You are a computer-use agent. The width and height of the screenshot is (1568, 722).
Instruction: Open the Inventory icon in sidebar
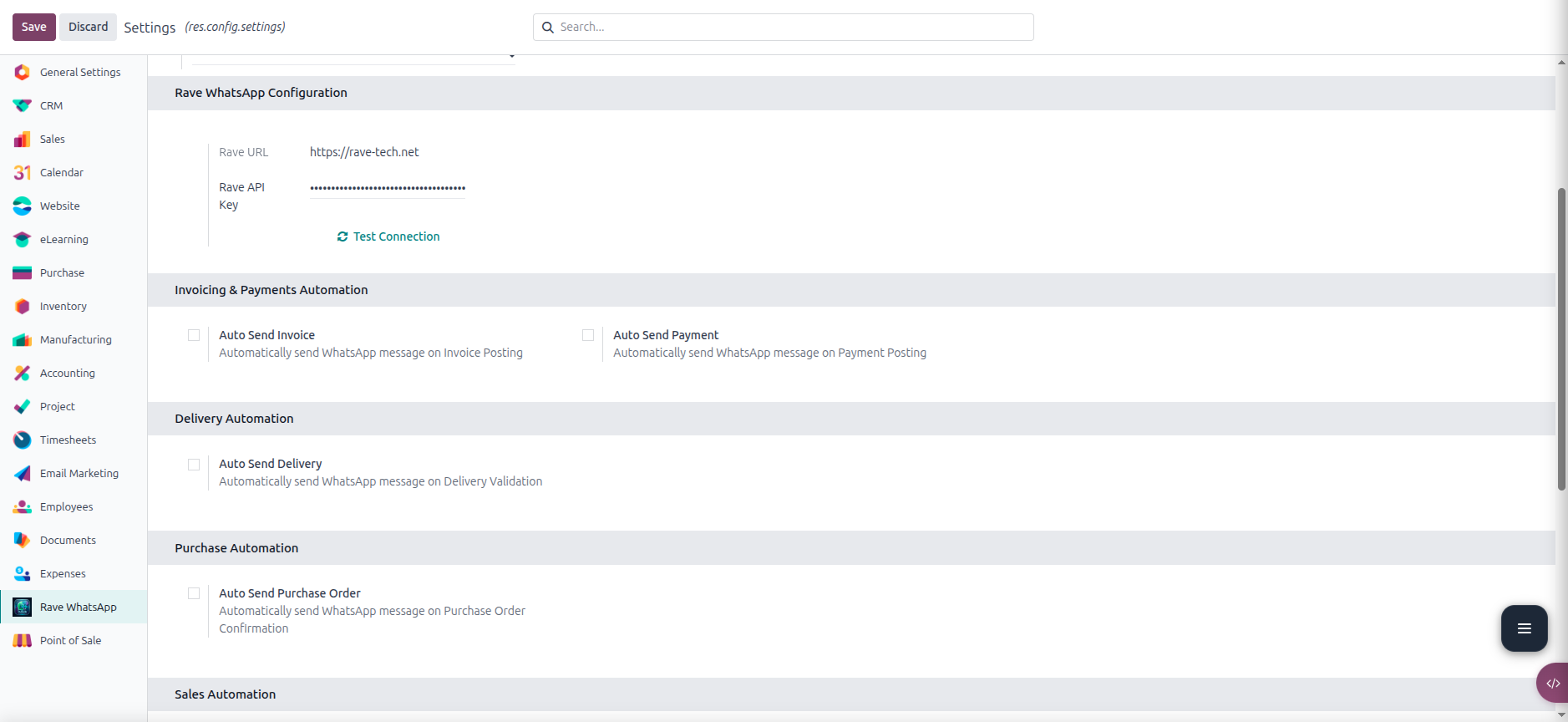click(23, 306)
